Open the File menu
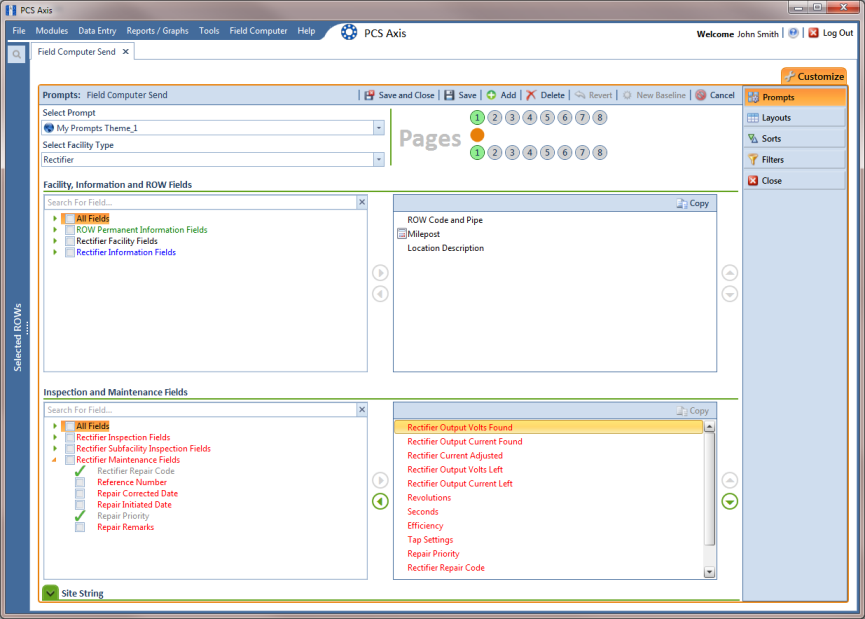 19,31
